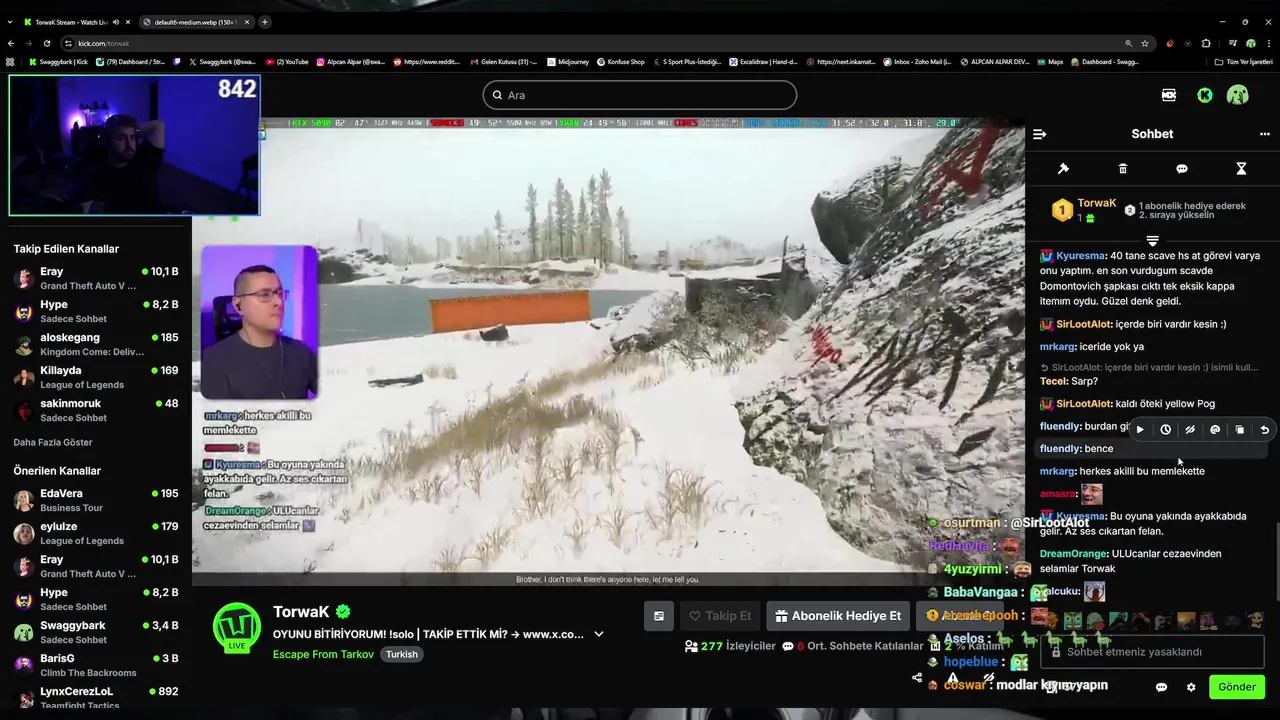Click the browser reload button
1280x720 pixels.
(47, 43)
